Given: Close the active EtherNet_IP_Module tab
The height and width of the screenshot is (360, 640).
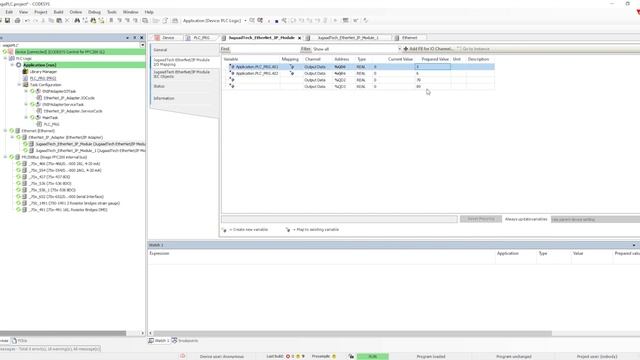Looking at the screenshot, I should [300, 38].
